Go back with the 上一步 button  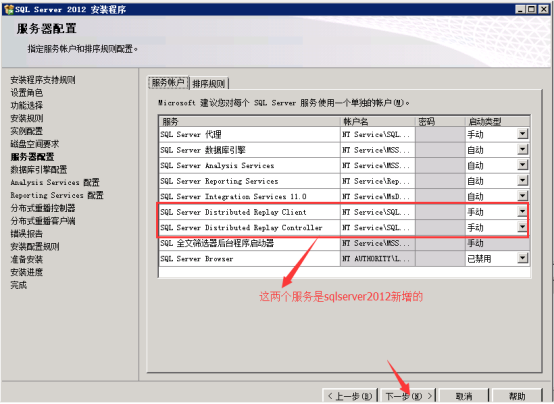click(x=350, y=396)
